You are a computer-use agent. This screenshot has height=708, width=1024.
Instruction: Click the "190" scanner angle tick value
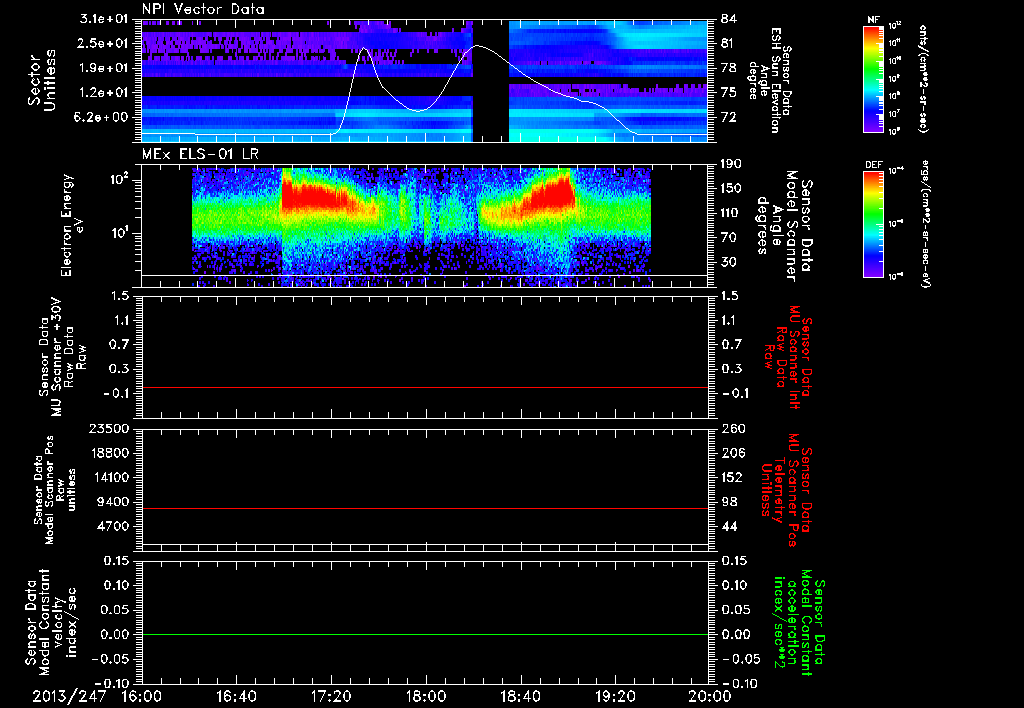[x=731, y=164]
